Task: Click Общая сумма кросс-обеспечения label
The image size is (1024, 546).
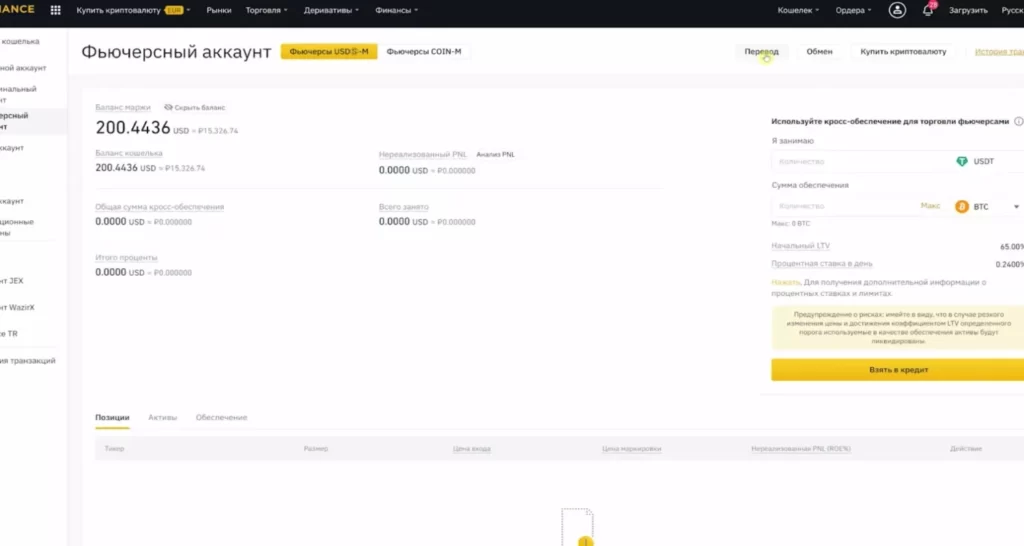Action: tap(159, 206)
